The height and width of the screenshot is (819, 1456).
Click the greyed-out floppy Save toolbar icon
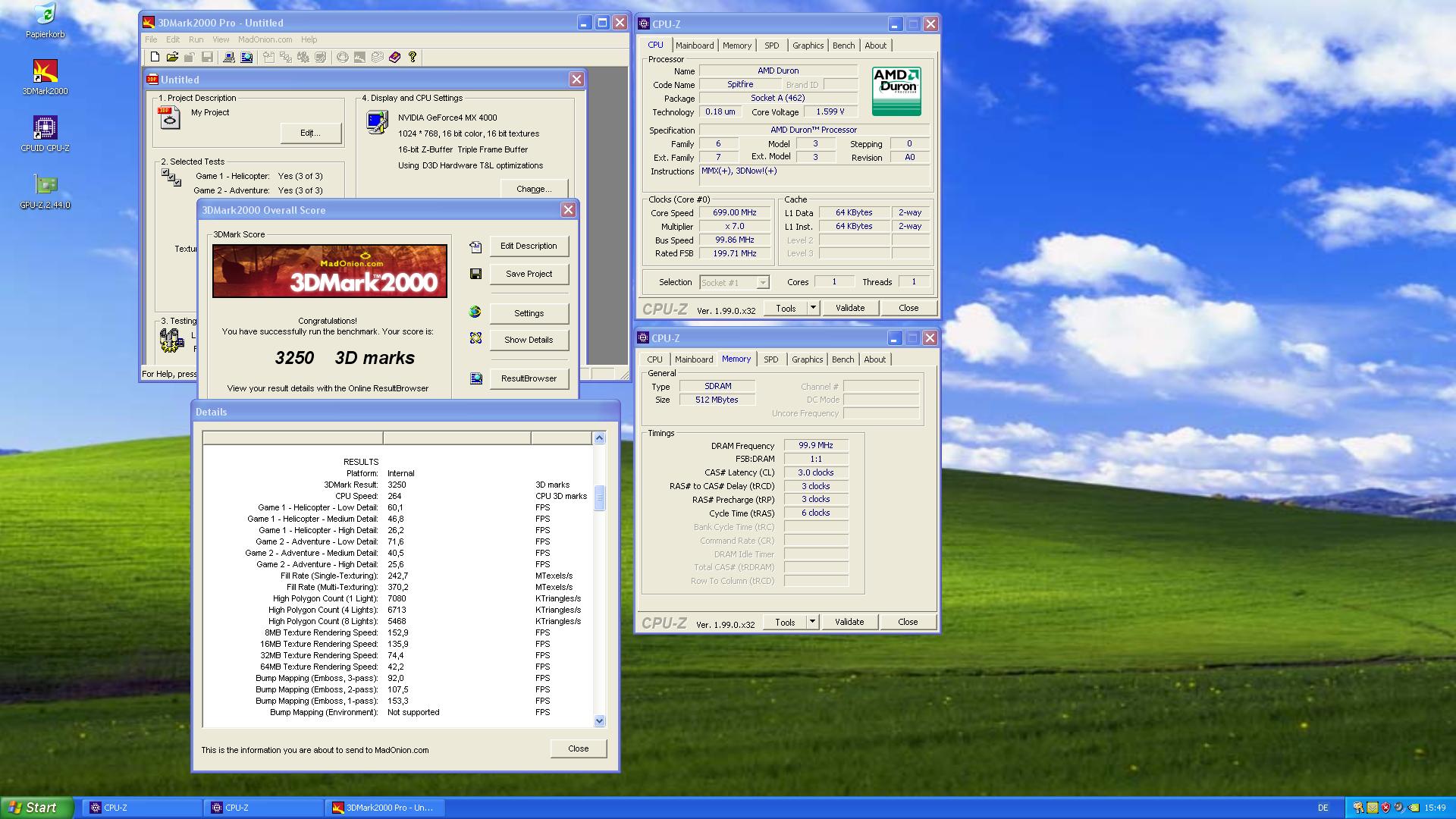point(207,57)
